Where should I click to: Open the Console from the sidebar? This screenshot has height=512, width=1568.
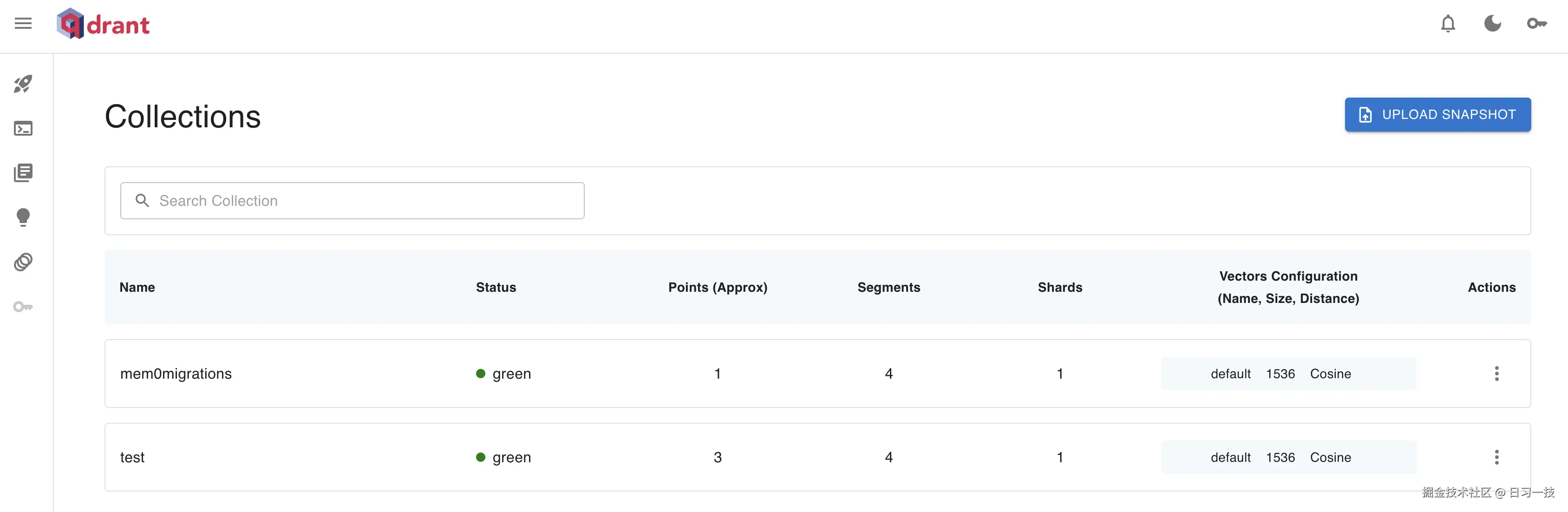tap(23, 128)
